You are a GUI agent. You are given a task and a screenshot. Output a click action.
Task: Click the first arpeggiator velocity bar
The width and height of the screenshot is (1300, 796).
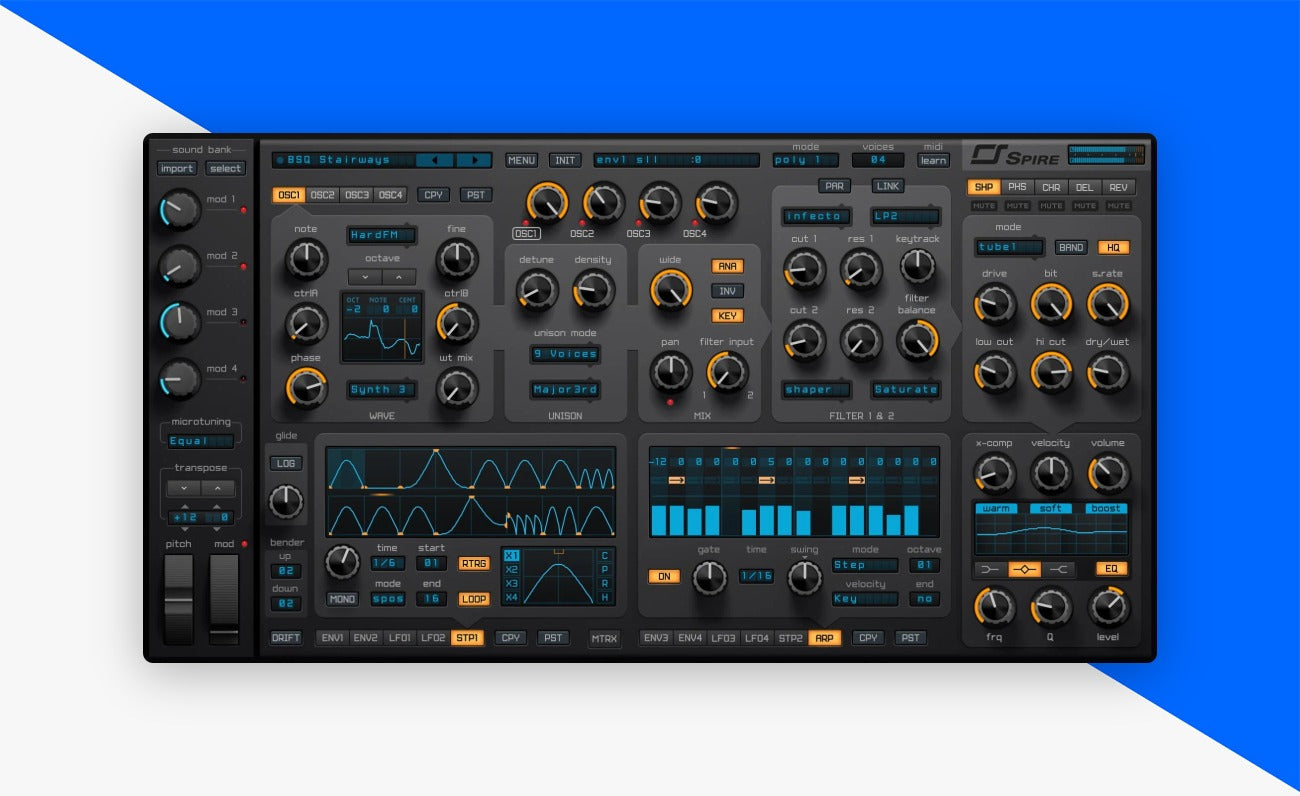coord(658,520)
